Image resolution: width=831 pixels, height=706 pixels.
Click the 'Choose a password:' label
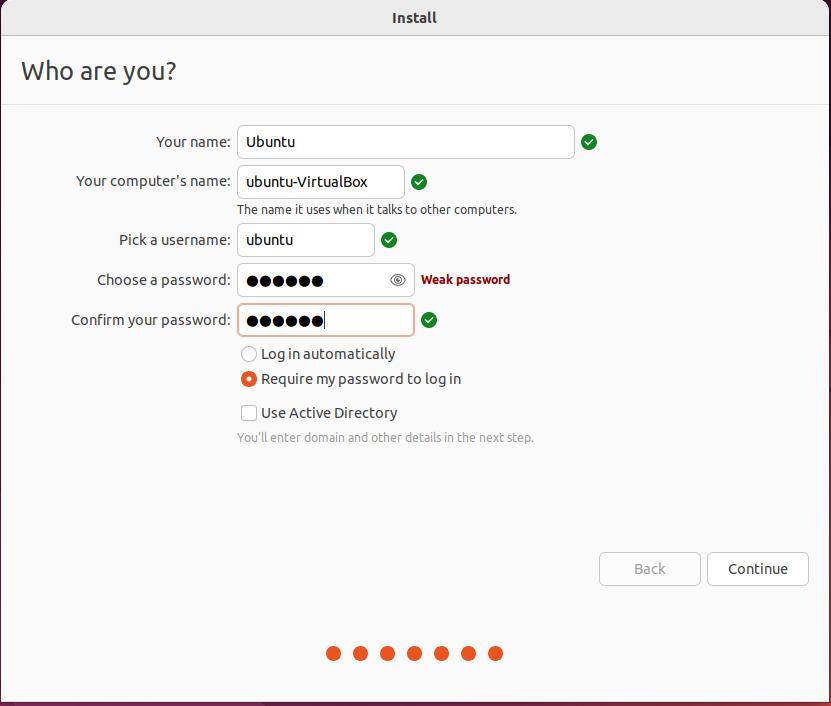(164, 280)
